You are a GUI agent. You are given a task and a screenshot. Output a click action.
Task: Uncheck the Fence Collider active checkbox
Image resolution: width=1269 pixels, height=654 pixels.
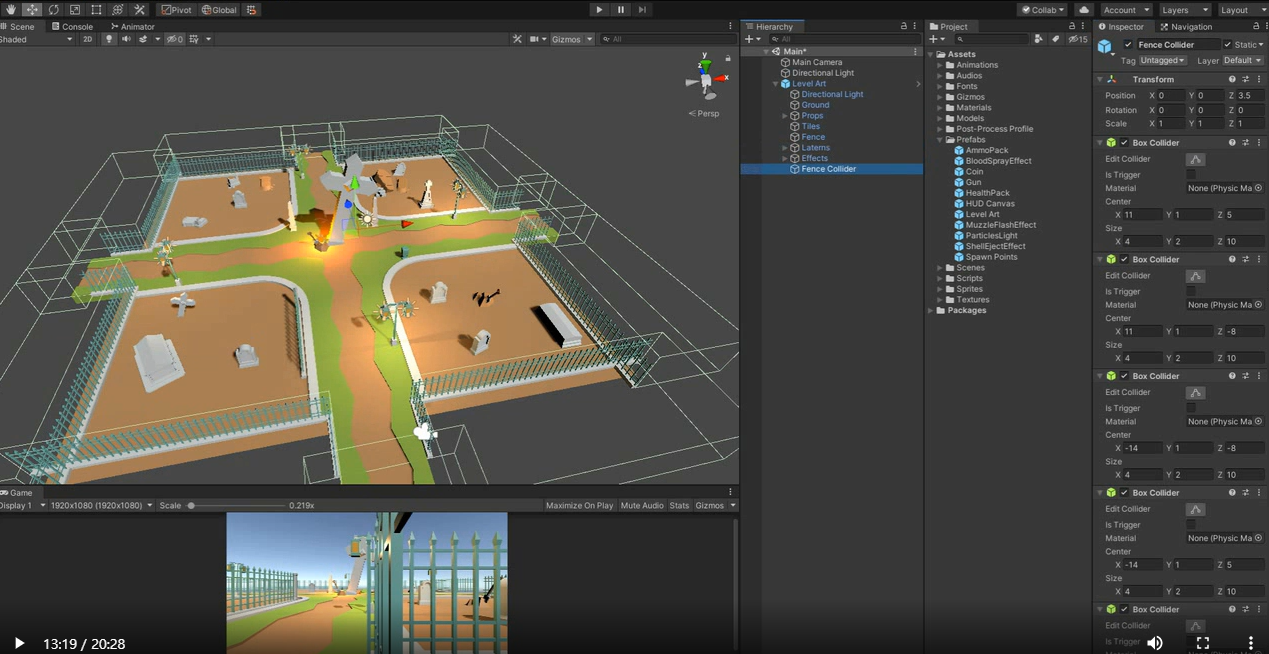point(1128,45)
